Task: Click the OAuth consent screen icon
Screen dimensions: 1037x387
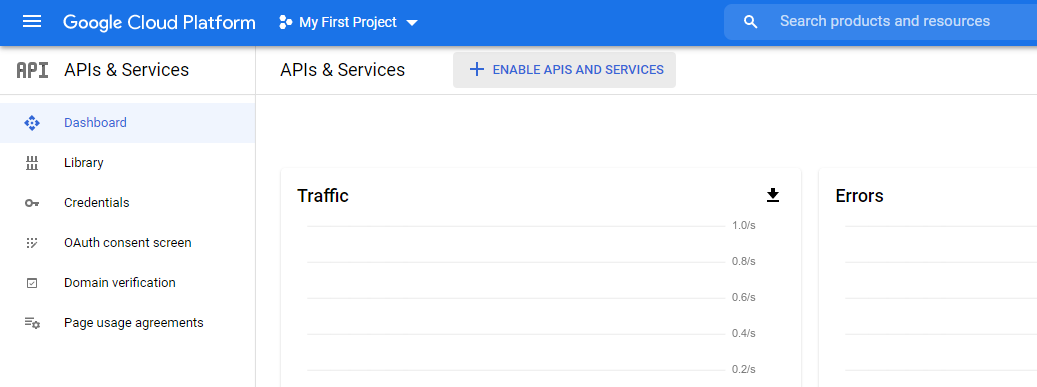Action: (x=32, y=243)
